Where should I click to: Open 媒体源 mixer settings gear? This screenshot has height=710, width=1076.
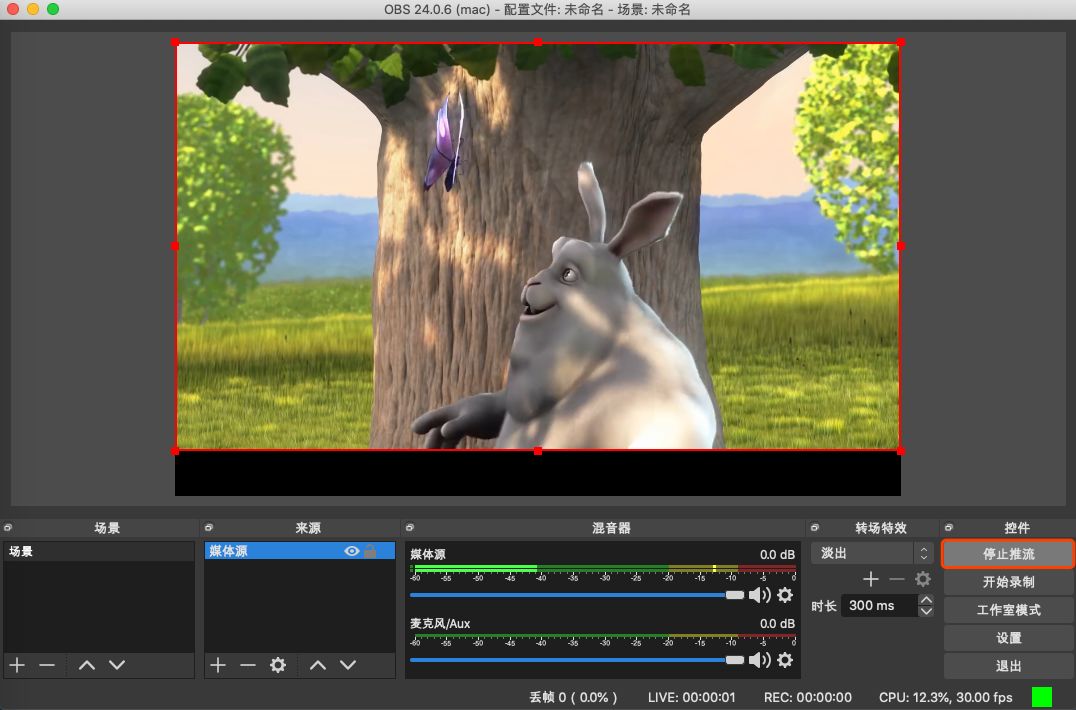[x=785, y=595]
